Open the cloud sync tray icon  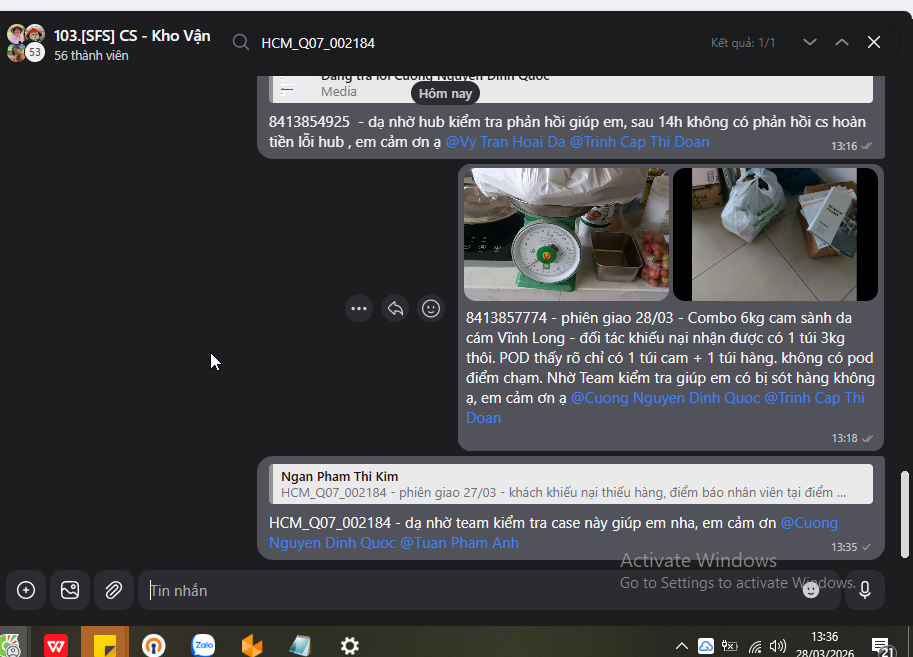click(706, 645)
